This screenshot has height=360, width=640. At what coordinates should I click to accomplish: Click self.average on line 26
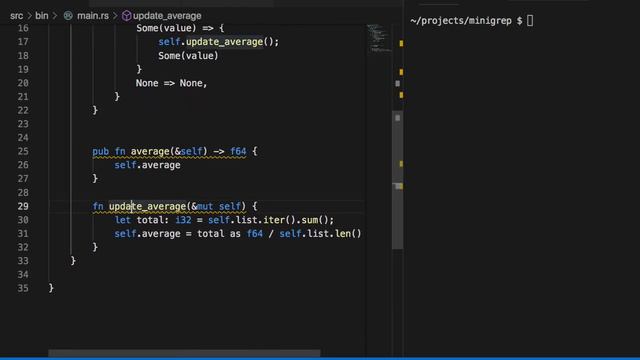click(147, 165)
